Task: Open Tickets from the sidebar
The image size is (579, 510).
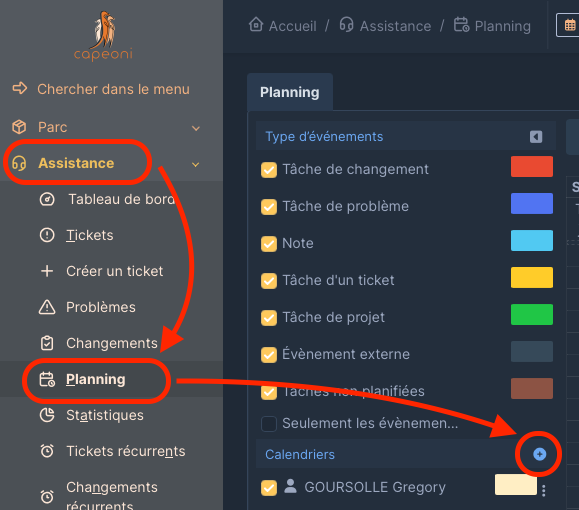Action: click(90, 235)
